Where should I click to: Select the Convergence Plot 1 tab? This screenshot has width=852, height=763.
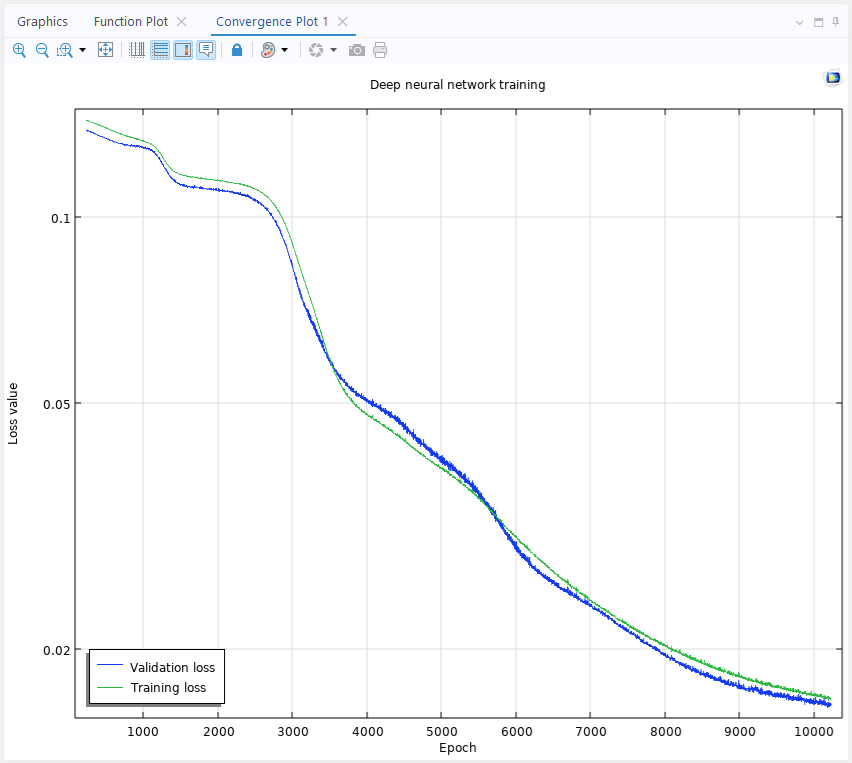tap(272, 22)
